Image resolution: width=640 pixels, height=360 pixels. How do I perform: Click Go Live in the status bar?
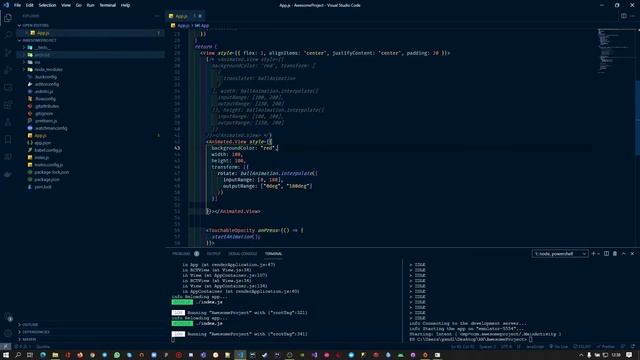coord(558,347)
